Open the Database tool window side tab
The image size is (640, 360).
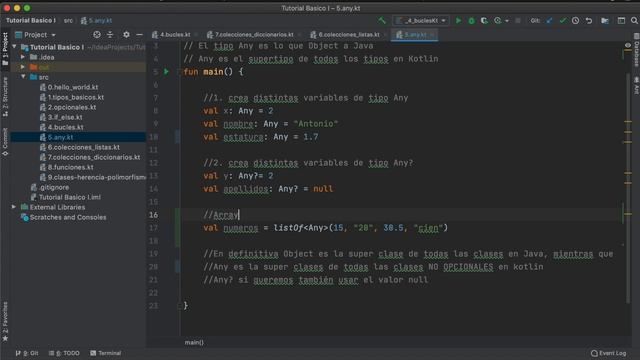coord(636,50)
